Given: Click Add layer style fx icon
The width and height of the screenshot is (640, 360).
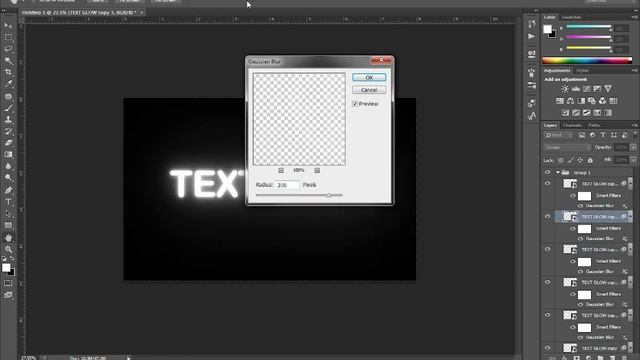Looking at the screenshot, I should pyautogui.click(x=565, y=358).
